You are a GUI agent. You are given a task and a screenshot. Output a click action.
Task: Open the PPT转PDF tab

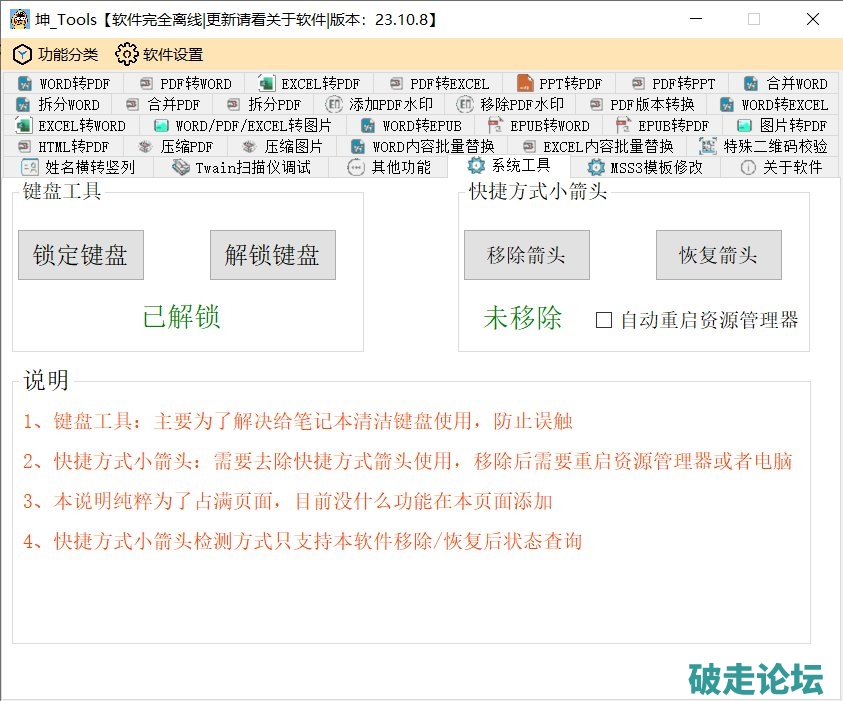point(560,84)
